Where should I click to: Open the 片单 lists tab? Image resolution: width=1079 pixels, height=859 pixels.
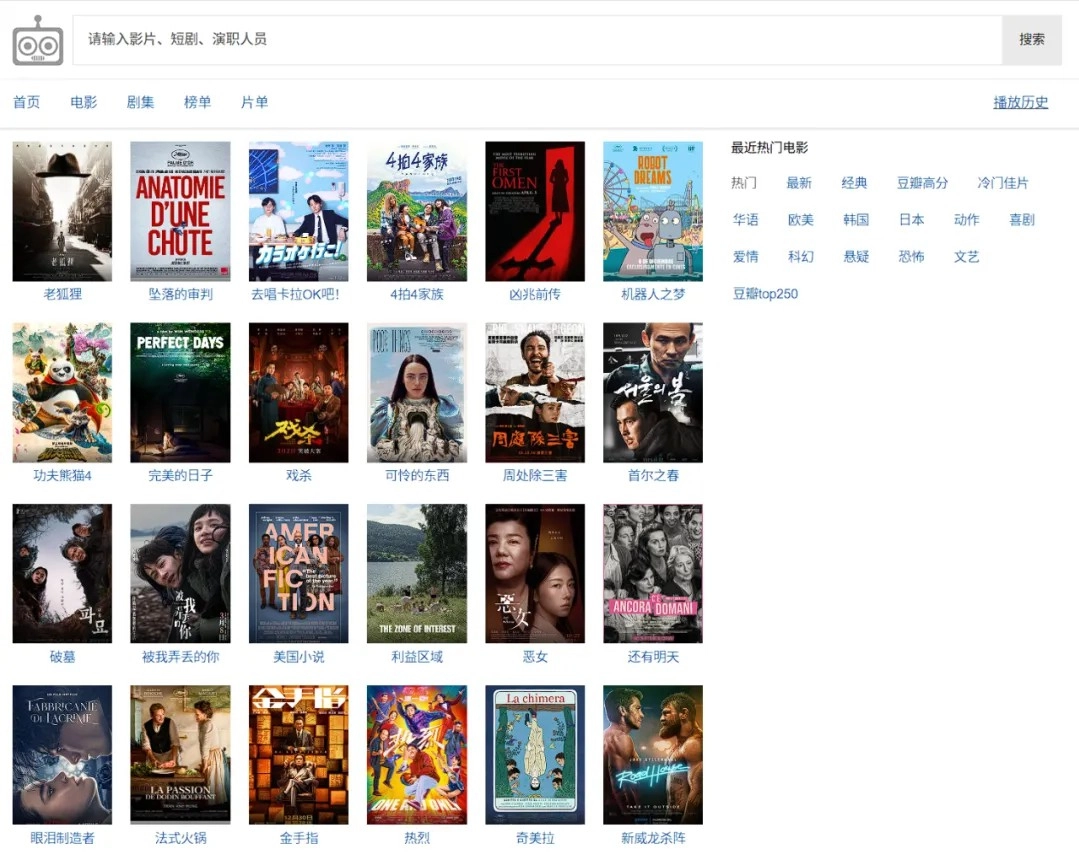255,102
